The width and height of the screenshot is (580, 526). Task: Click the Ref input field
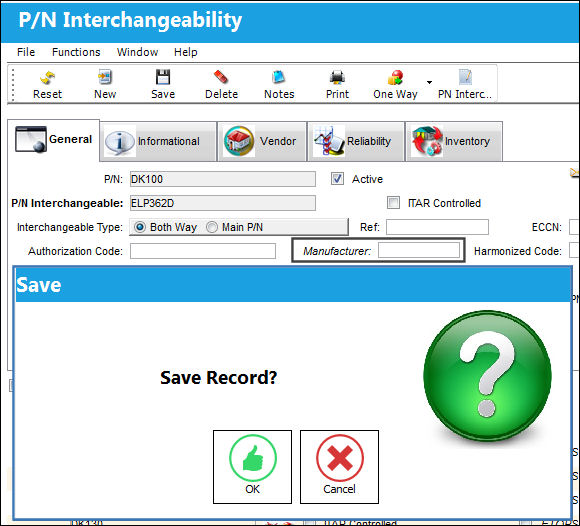[437, 227]
